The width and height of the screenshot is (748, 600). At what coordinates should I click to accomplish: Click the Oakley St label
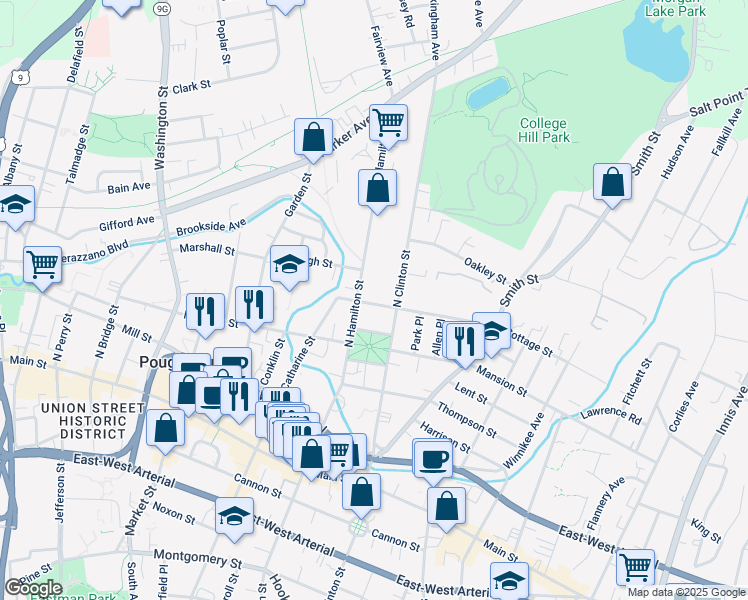point(485,270)
